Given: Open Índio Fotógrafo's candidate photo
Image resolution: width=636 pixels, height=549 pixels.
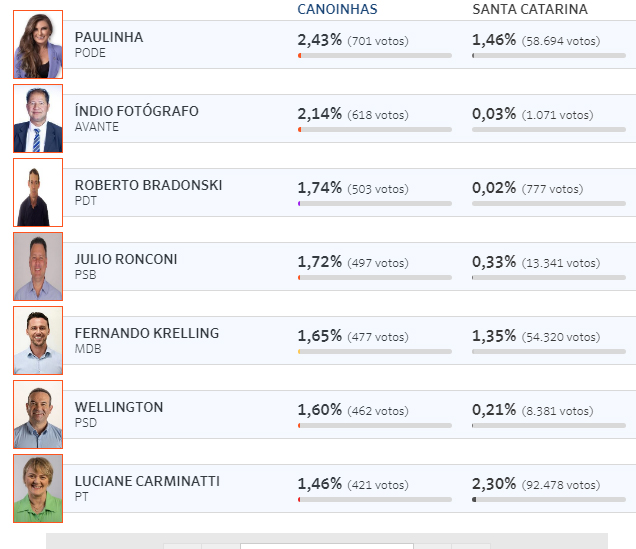Looking at the screenshot, I should point(38,118).
